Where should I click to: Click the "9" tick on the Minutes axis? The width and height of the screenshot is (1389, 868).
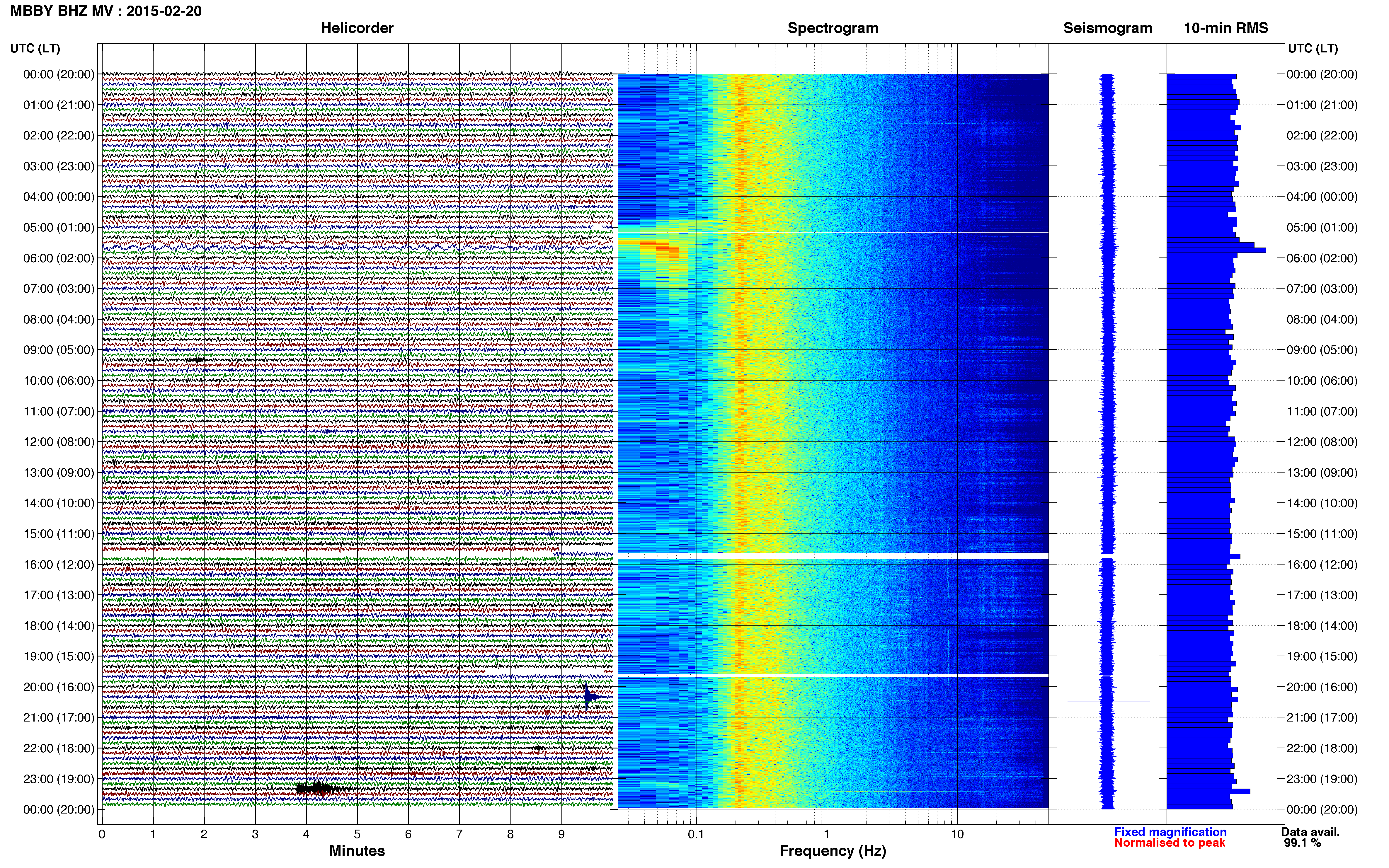pyautogui.click(x=561, y=834)
